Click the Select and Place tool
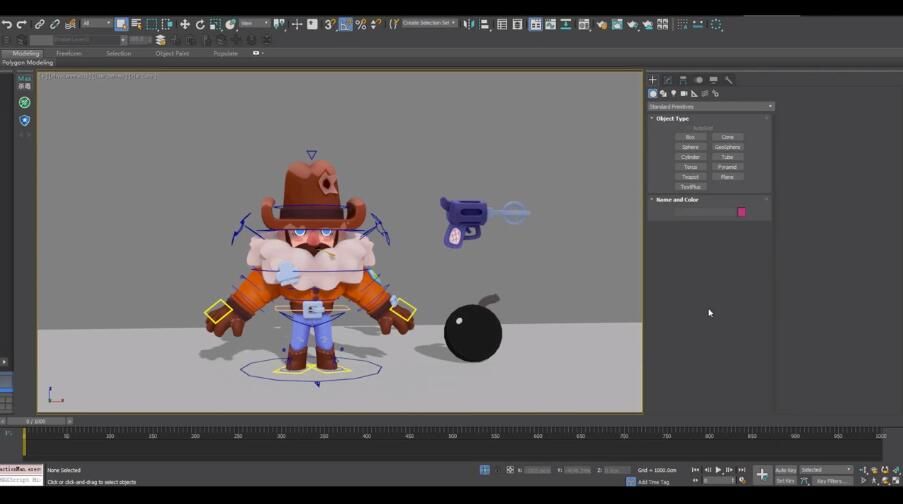Viewport: 903px width, 504px height. (230, 24)
